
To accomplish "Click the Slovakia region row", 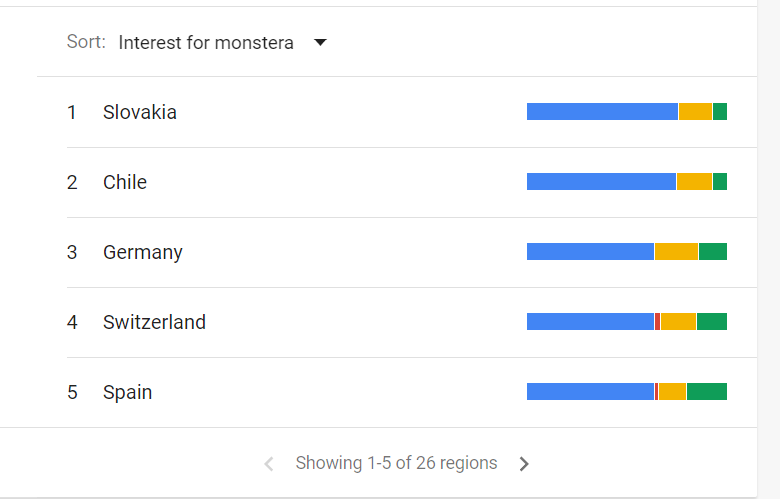I will pos(140,112).
